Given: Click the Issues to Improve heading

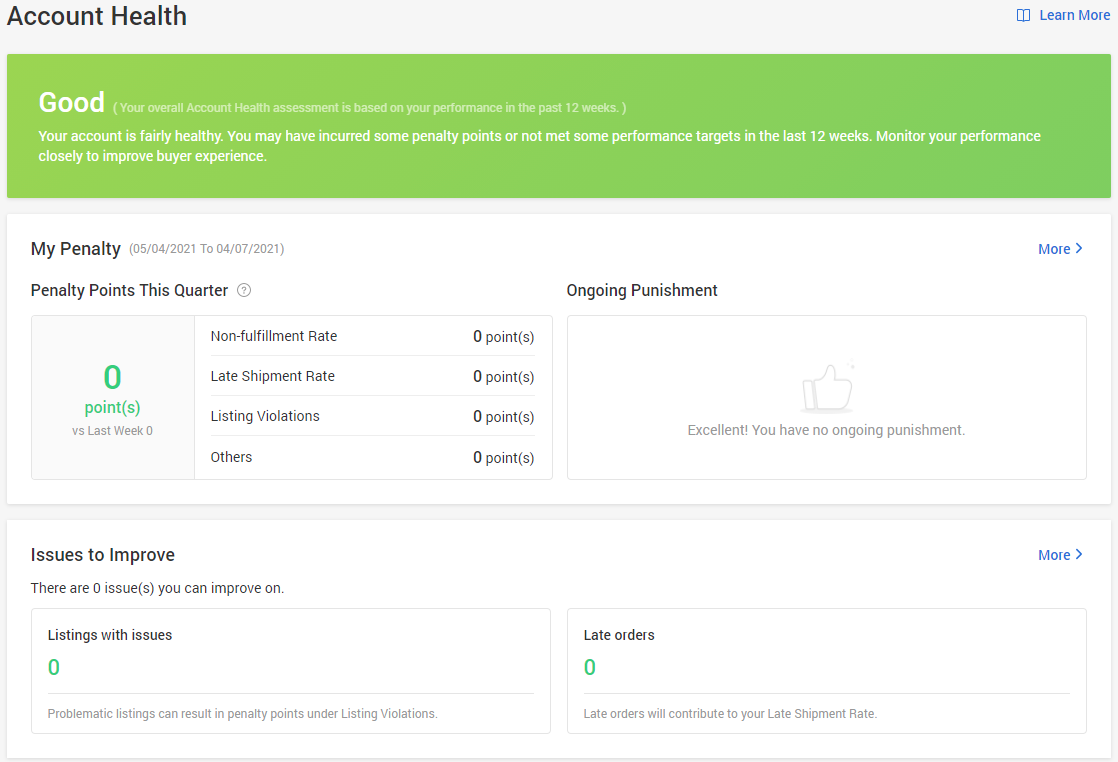Looking at the screenshot, I should [x=103, y=555].
